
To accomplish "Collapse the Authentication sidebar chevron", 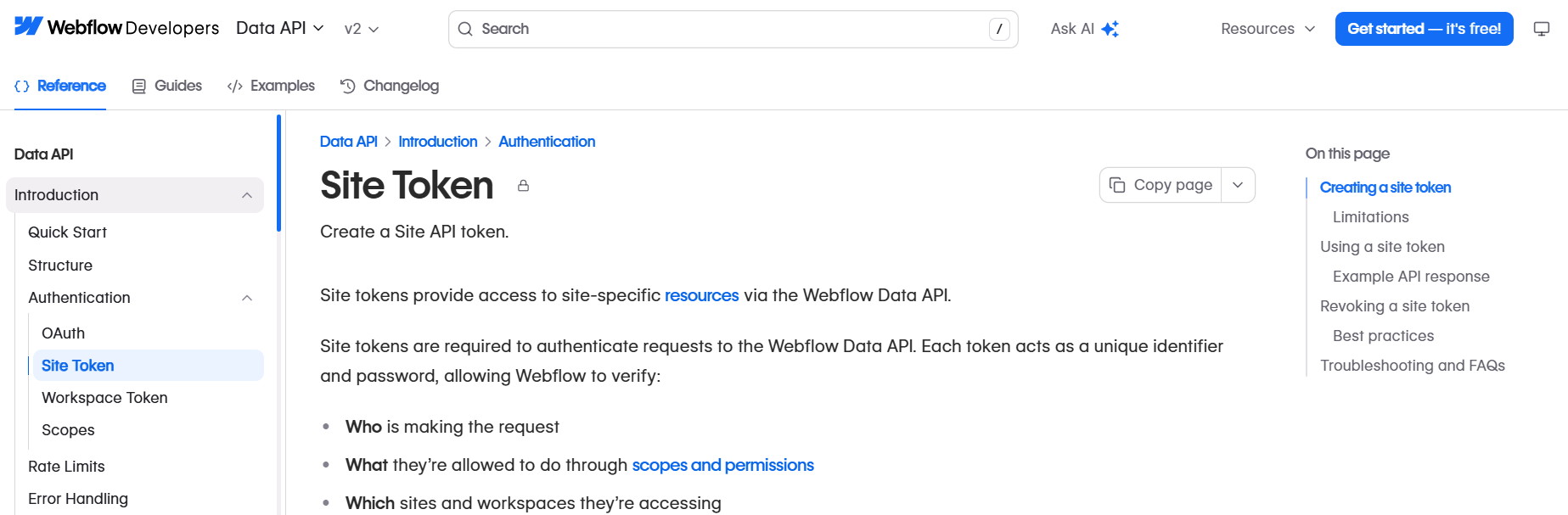I will pyautogui.click(x=247, y=298).
